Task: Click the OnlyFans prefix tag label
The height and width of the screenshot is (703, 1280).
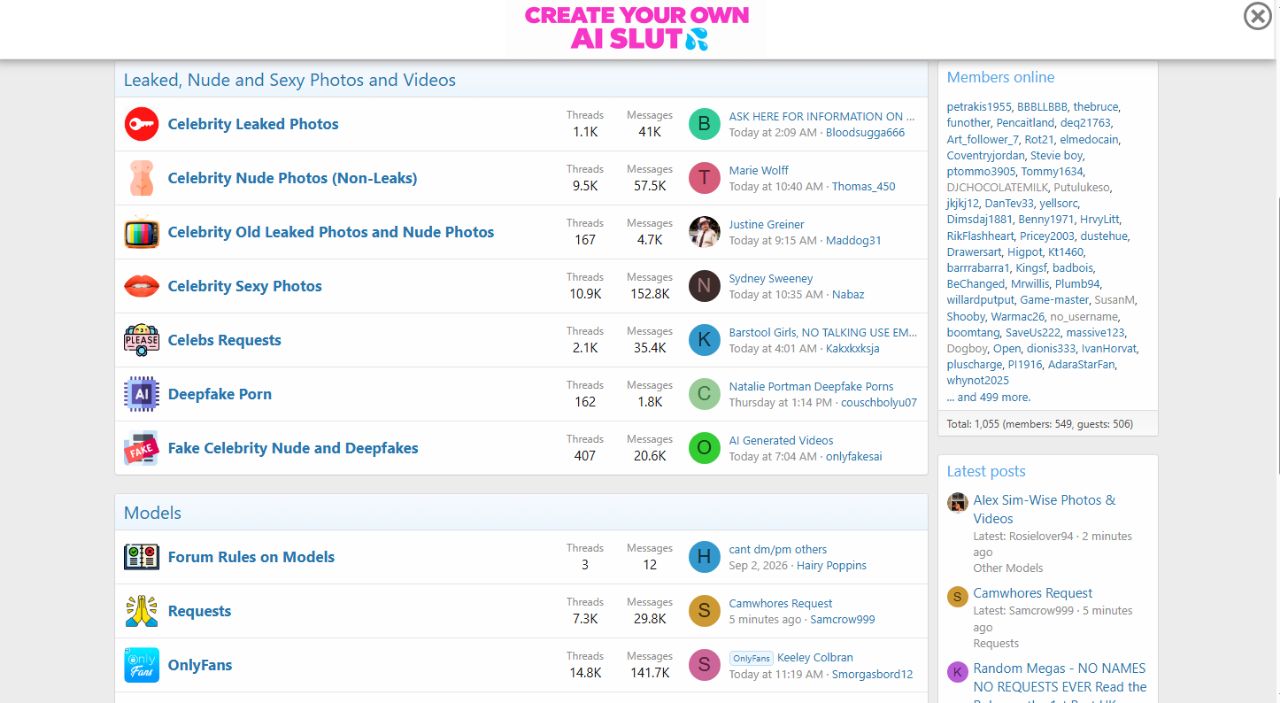Action: [751, 658]
